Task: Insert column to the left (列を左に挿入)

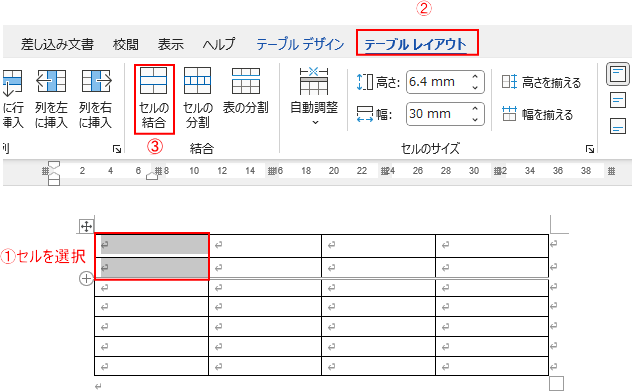Action: tap(51, 98)
